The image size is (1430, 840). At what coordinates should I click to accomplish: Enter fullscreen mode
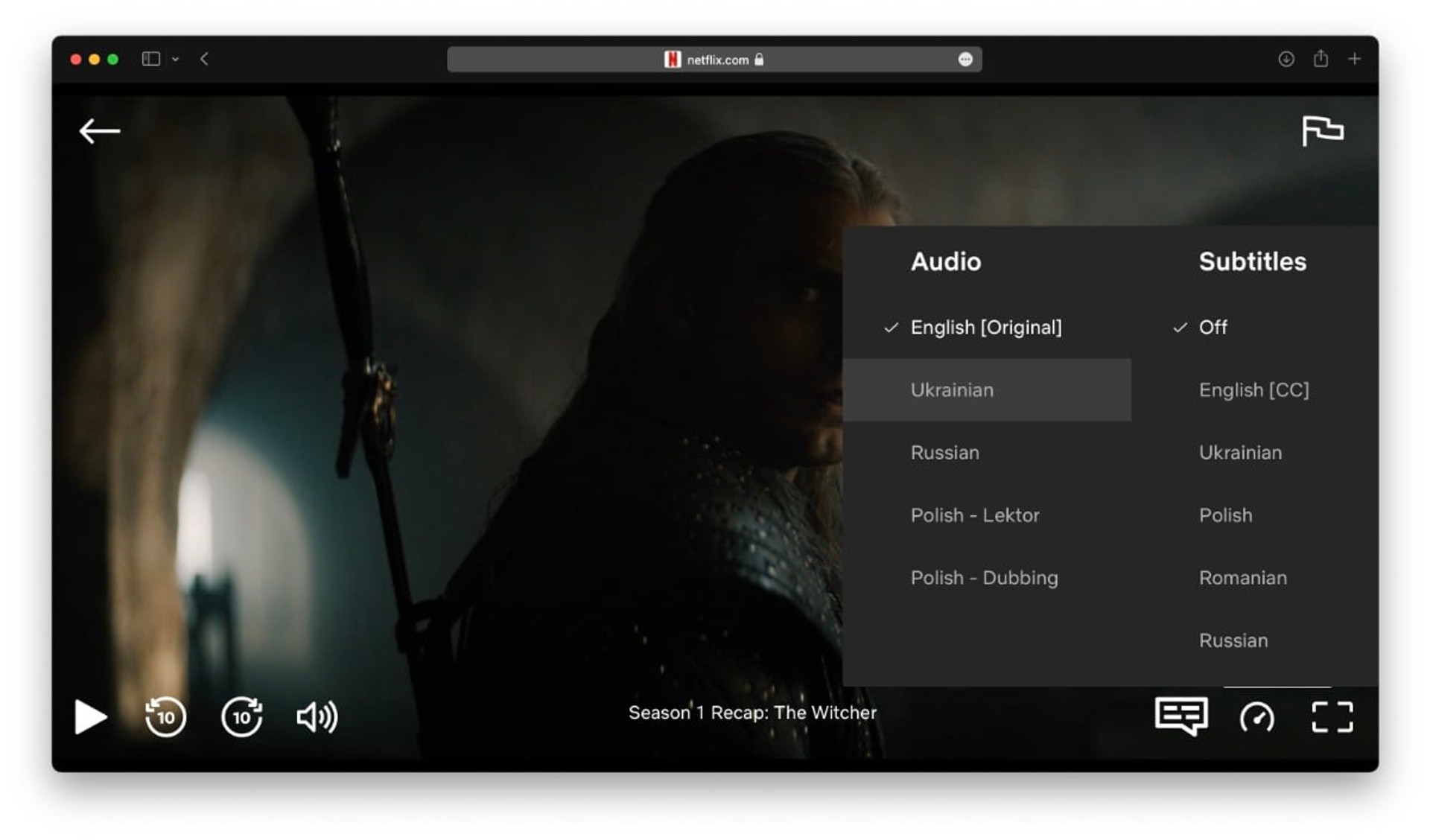point(1332,716)
